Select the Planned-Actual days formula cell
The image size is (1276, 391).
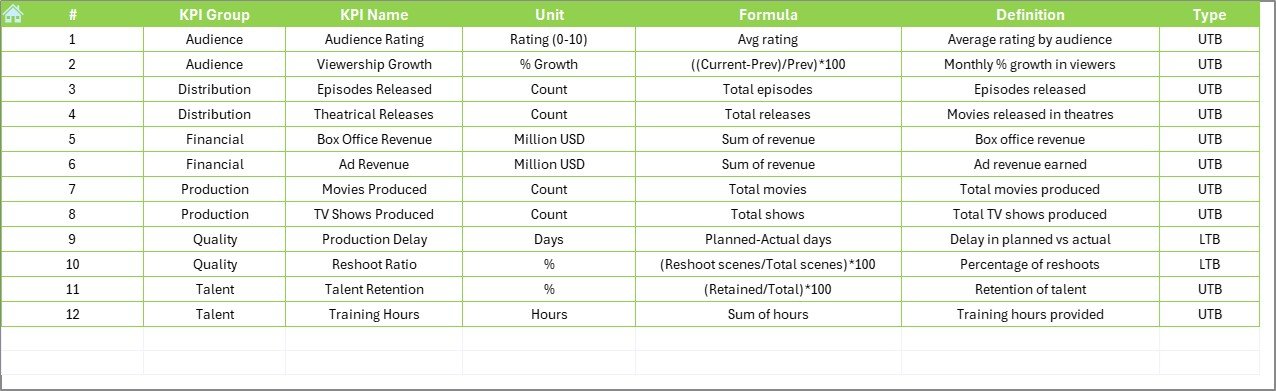(768, 240)
